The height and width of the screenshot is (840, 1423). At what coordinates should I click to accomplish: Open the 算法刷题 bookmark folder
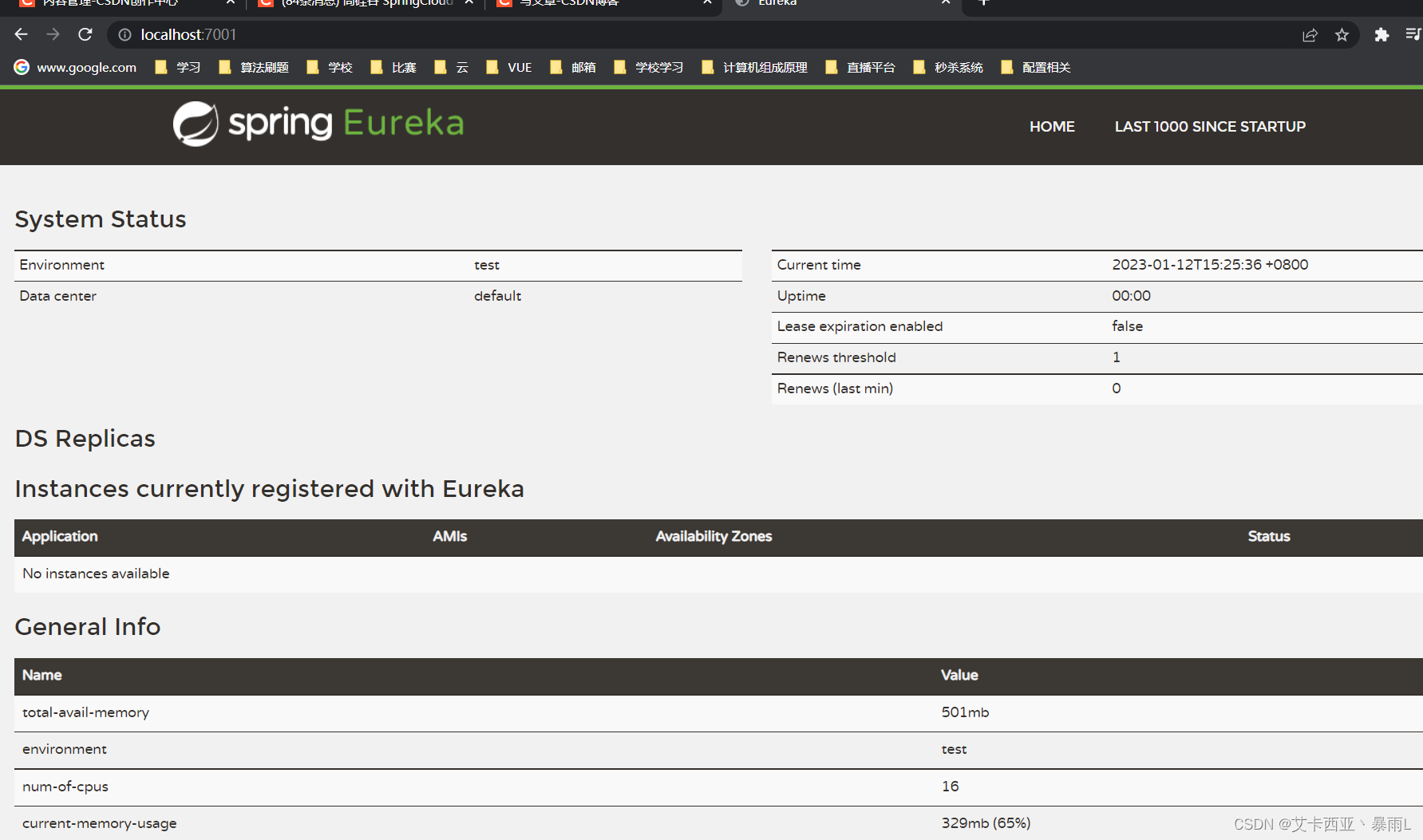pos(254,67)
